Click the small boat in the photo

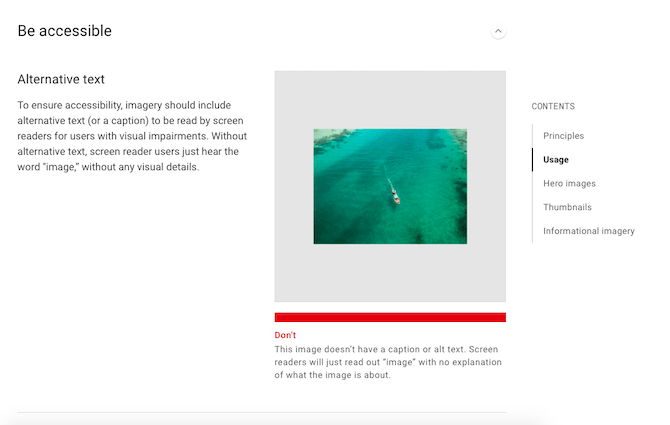[x=395, y=196]
